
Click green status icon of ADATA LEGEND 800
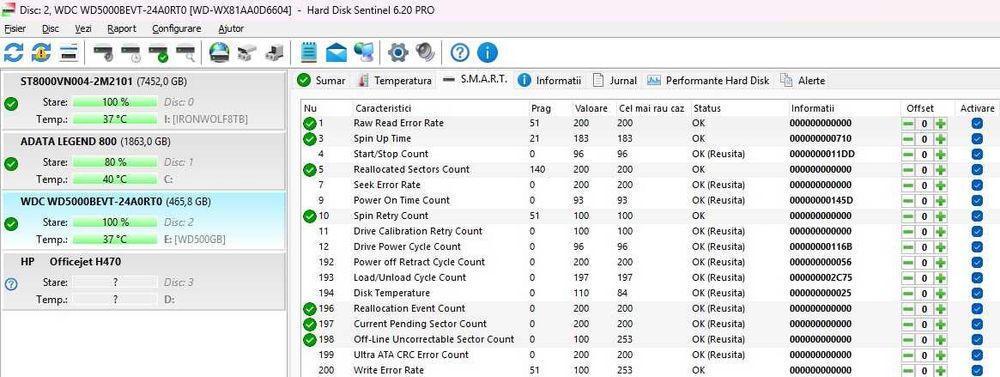point(11,164)
